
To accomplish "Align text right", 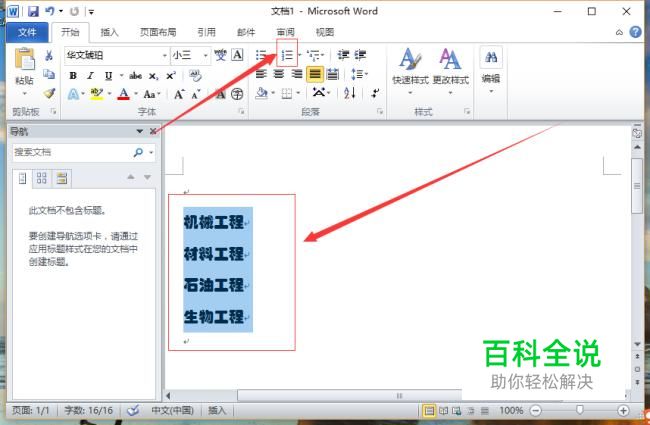I will [297, 74].
